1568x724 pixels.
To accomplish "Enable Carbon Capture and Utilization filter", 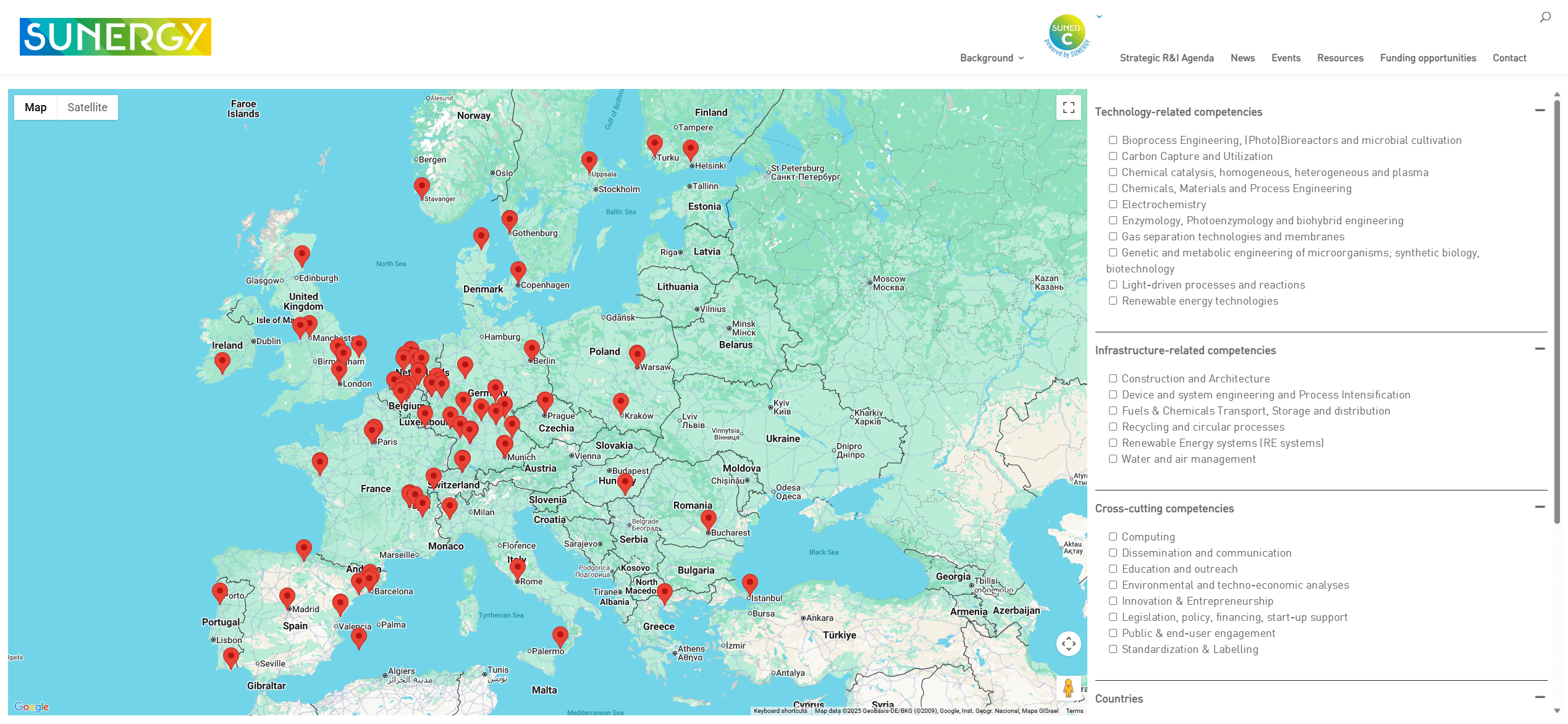I will click(x=1113, y=156).
